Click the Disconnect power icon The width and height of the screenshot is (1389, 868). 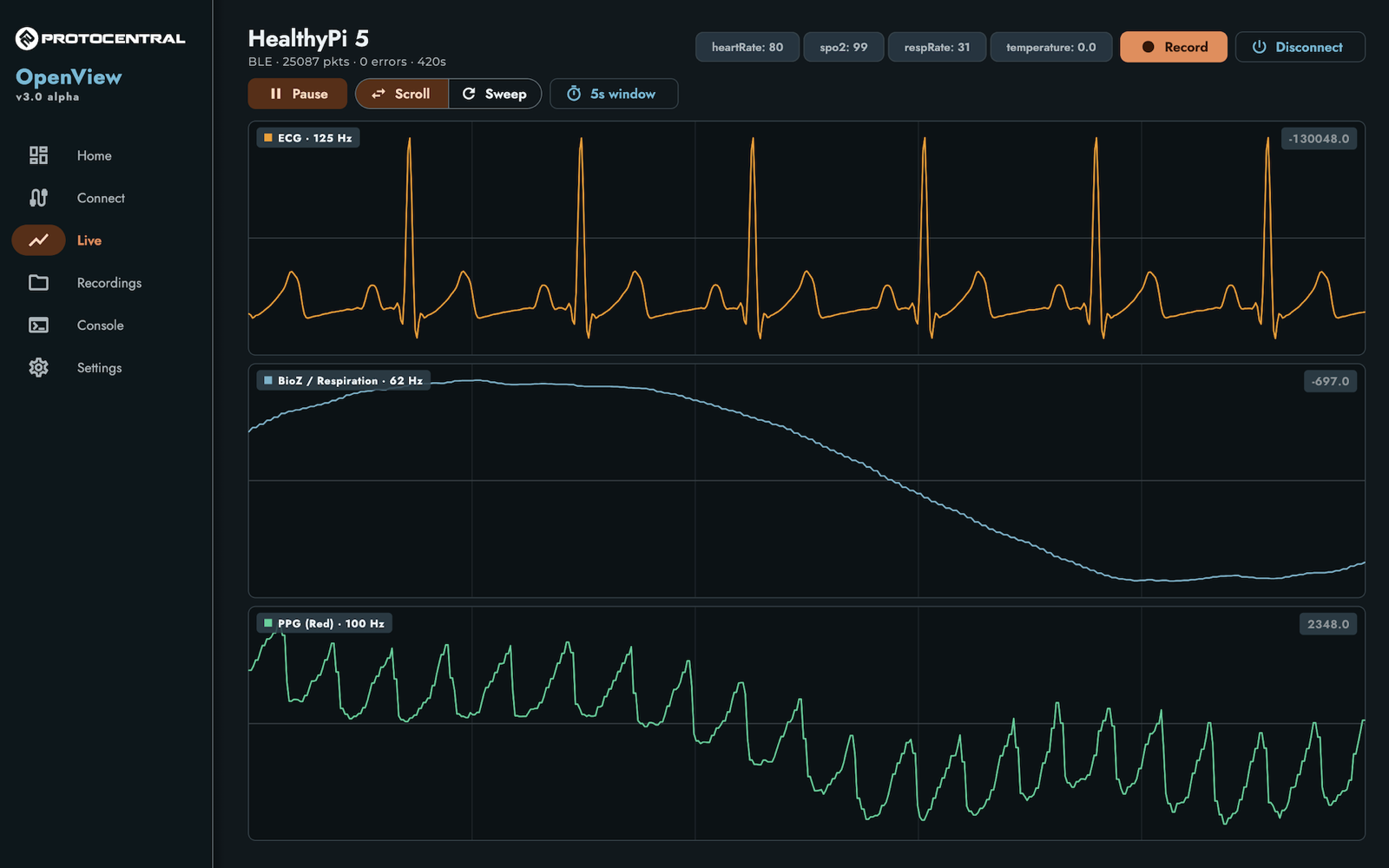1259,47
